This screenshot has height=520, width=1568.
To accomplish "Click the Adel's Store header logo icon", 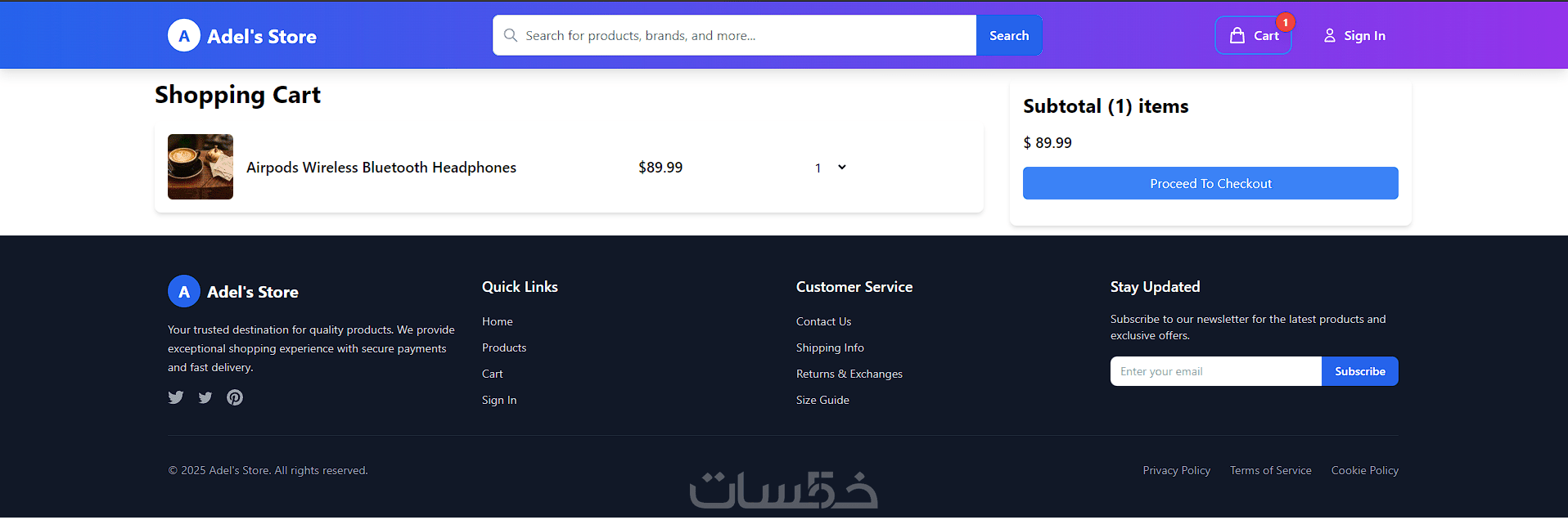I will (x=184, y=36).
